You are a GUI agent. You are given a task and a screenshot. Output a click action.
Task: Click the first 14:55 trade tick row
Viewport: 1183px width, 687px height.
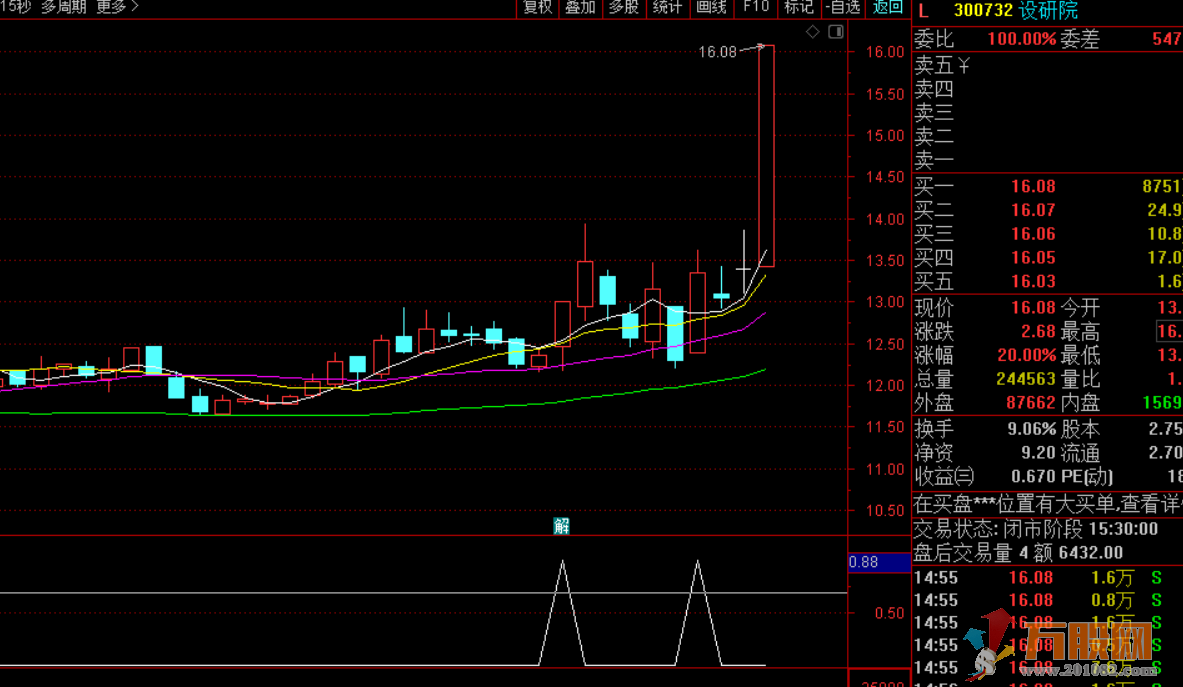1048,578
